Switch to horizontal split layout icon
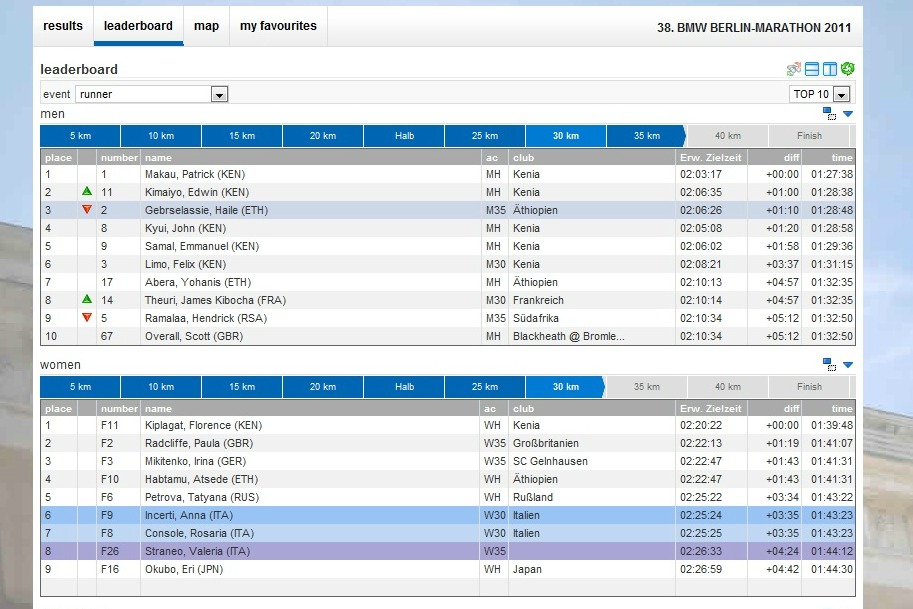Screen dimensions: 913x609 click(x=812, y=69)
